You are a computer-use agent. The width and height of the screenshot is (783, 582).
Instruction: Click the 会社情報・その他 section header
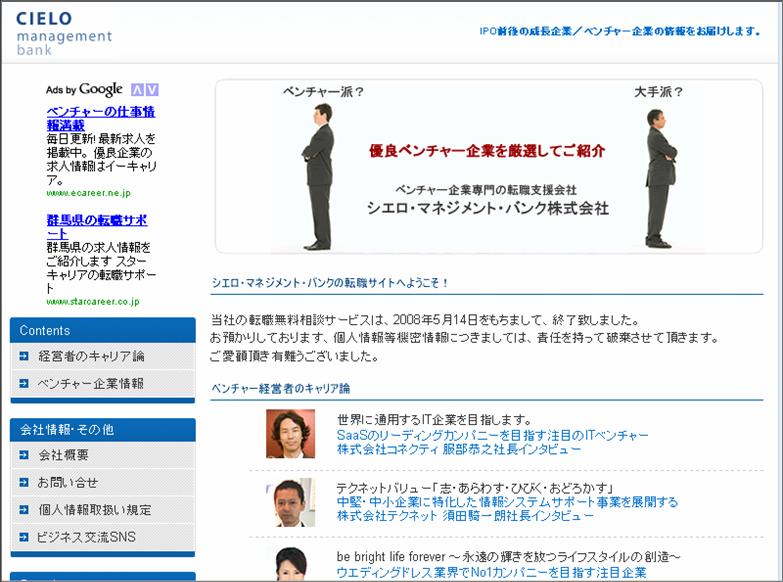click(102, 430)
